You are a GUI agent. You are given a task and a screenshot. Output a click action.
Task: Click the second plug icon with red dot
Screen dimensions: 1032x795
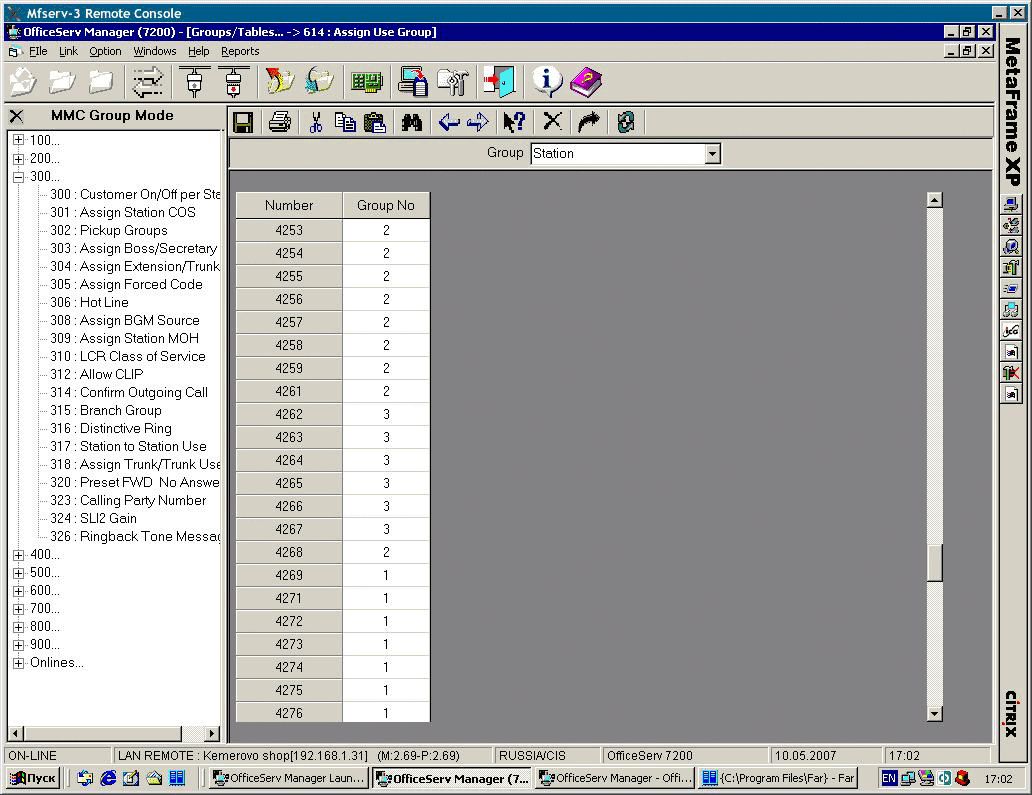point(233,82)
